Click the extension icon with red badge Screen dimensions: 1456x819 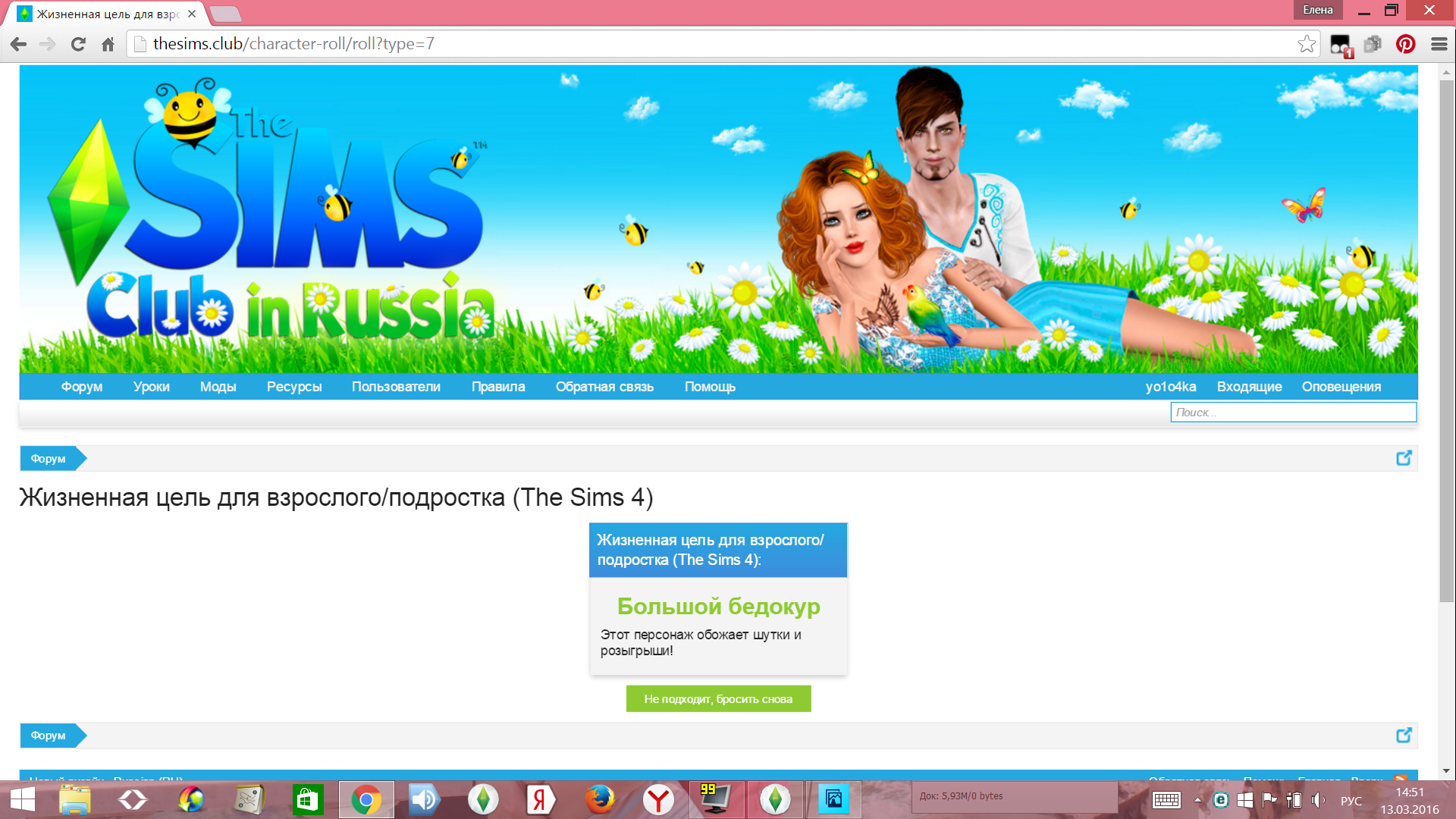1341,45
